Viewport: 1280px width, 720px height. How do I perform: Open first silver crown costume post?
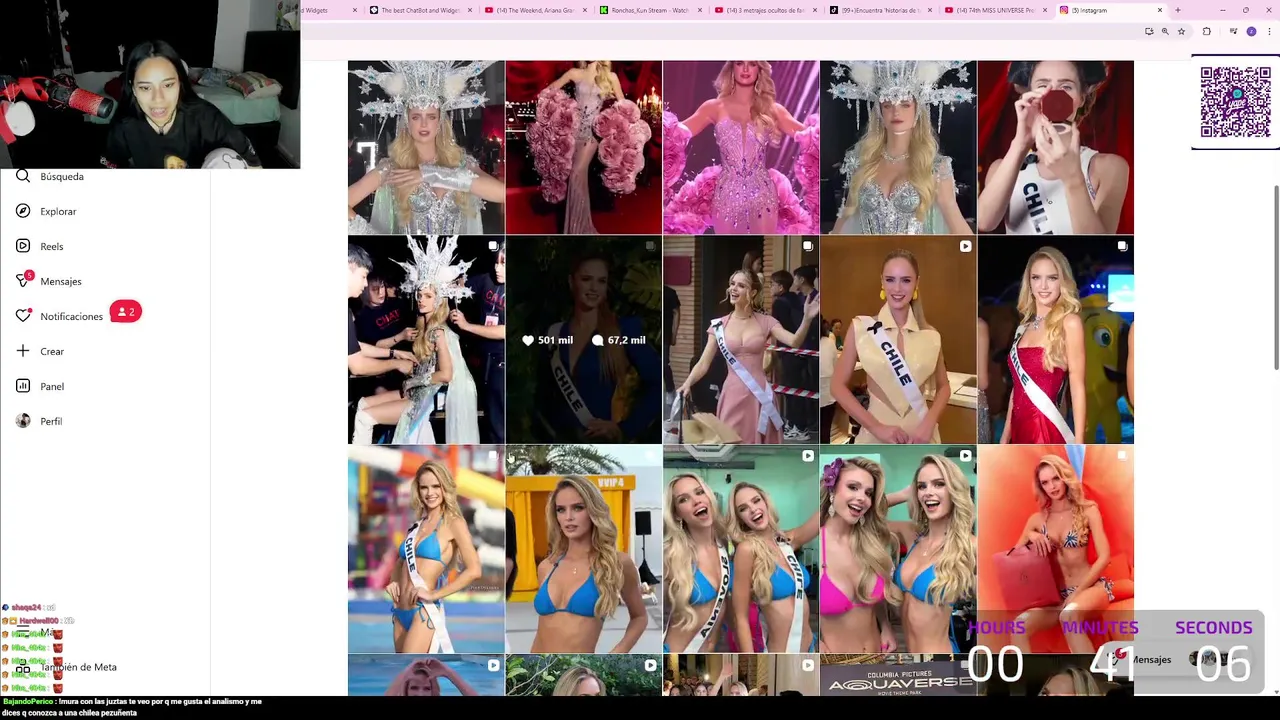pyautogui.click(x=426, y=147)
